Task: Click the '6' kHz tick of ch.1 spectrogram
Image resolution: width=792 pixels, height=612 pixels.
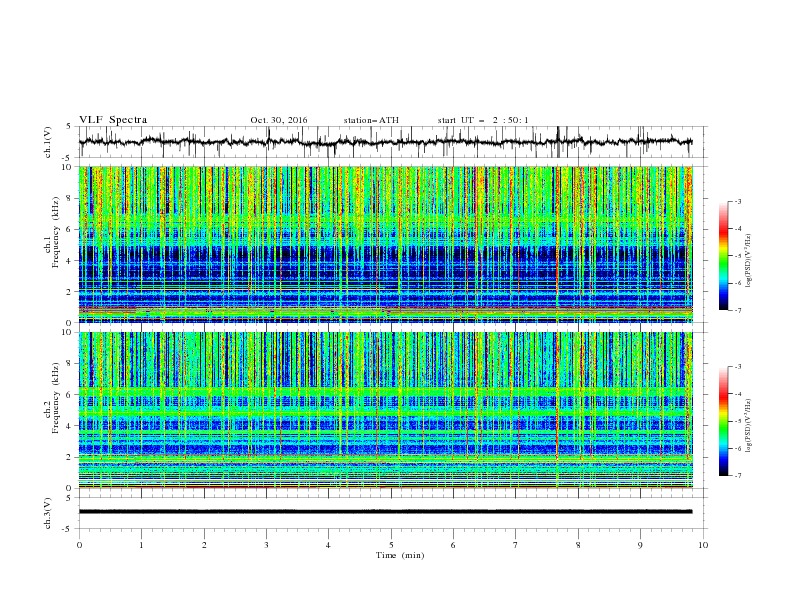Action: (71, 229)
